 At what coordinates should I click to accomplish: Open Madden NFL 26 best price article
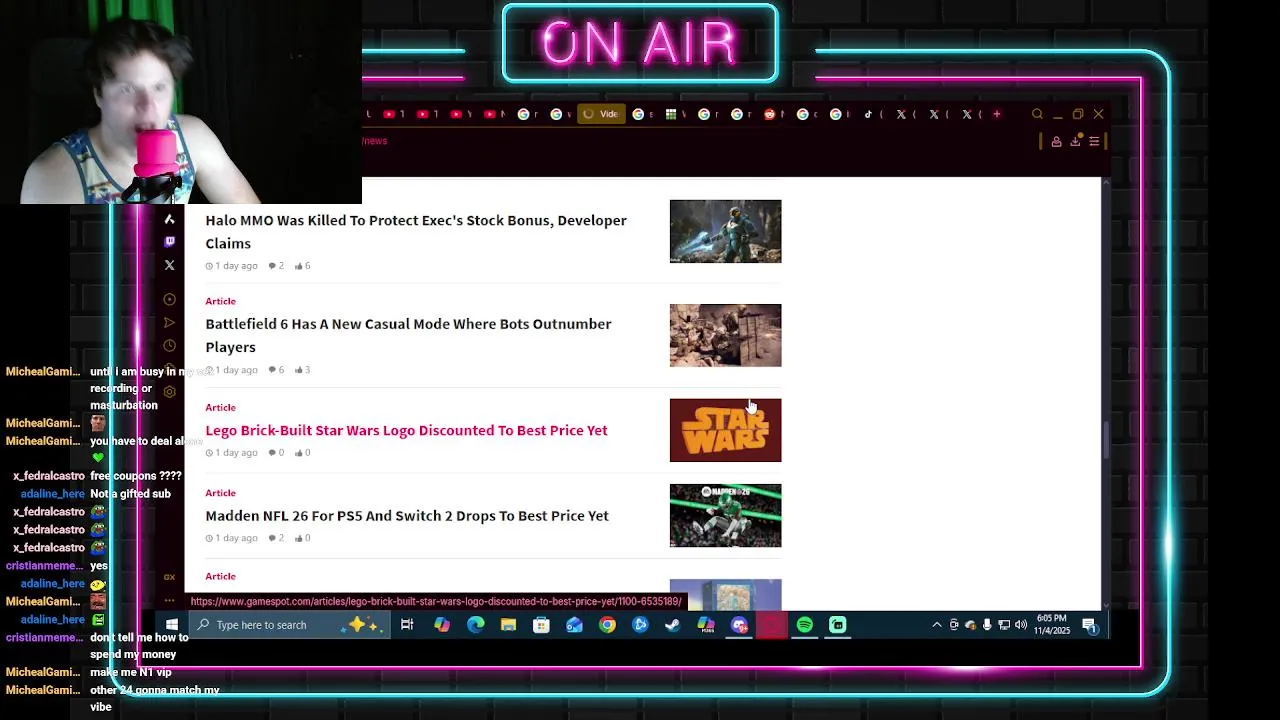coord(407,516)
